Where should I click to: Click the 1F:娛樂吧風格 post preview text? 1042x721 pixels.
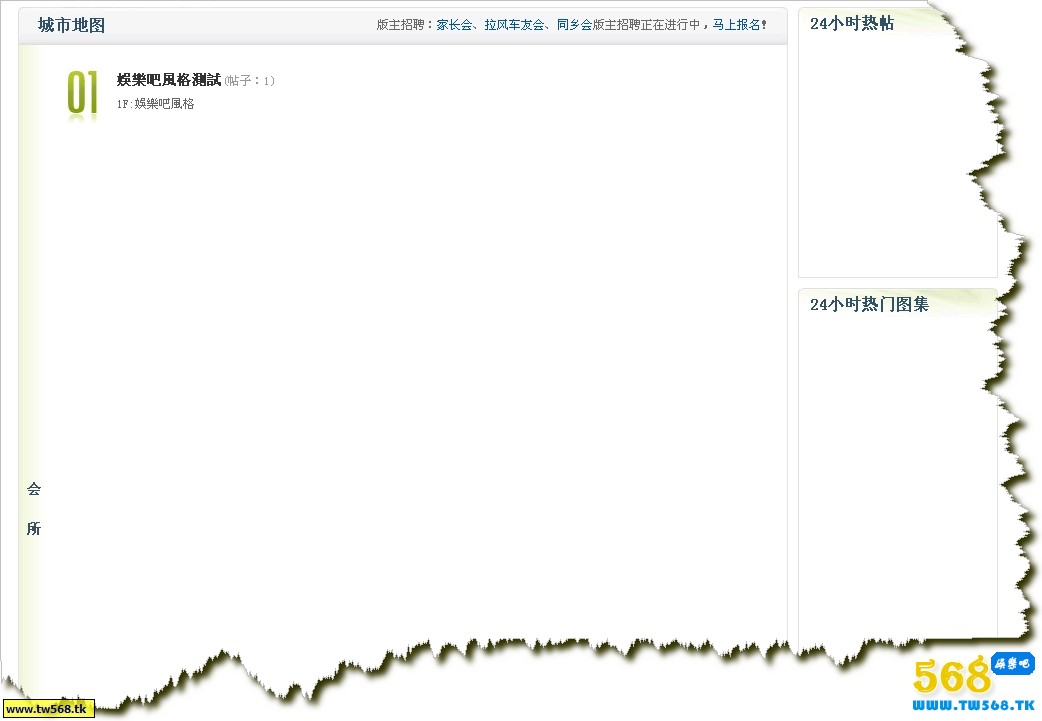156,104
